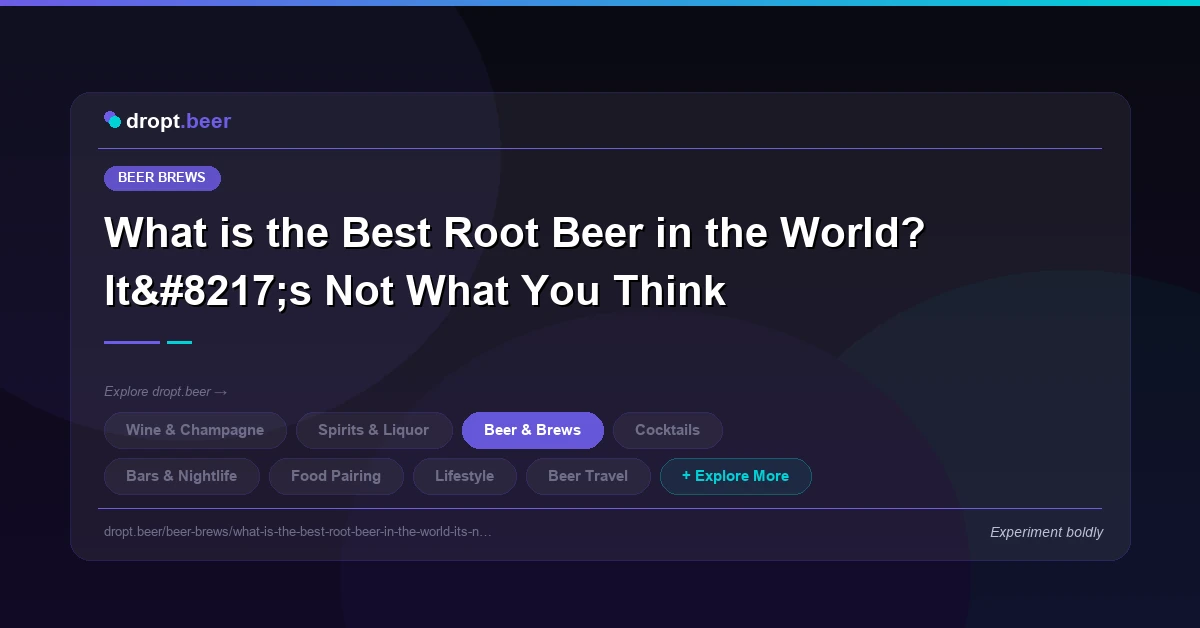Click the dropt.beer circular logo icon

coord(113,119)
